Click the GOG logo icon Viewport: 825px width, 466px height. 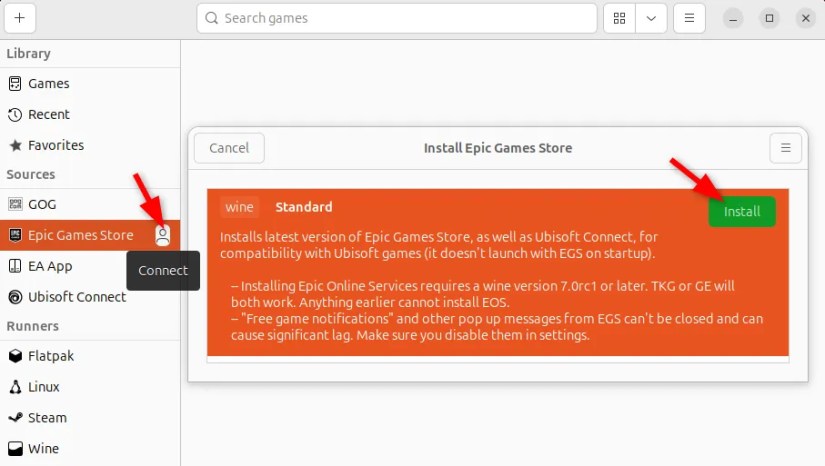click(15, 204)
